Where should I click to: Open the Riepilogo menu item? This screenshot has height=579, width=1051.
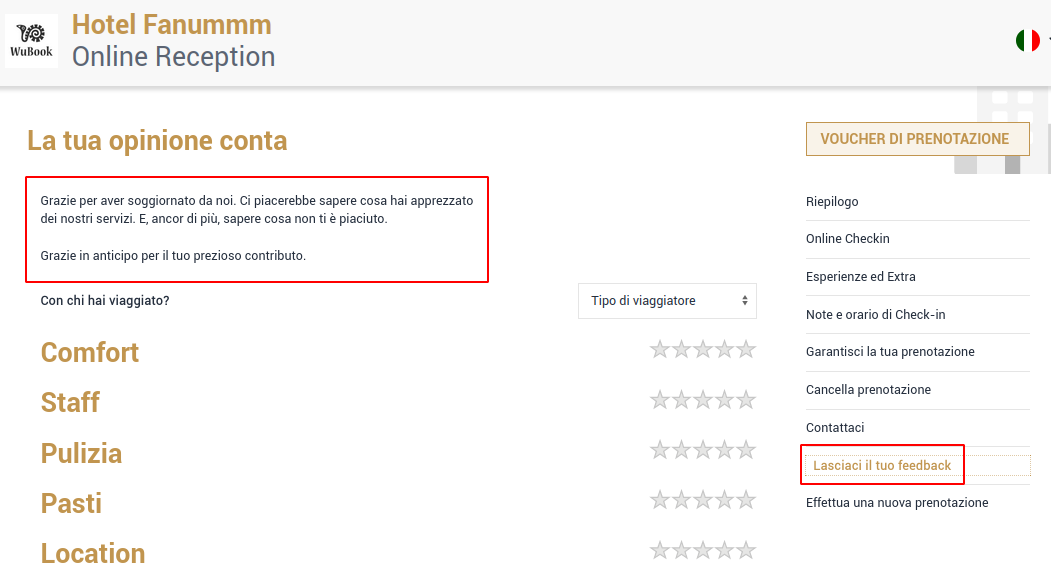(832, 202)
